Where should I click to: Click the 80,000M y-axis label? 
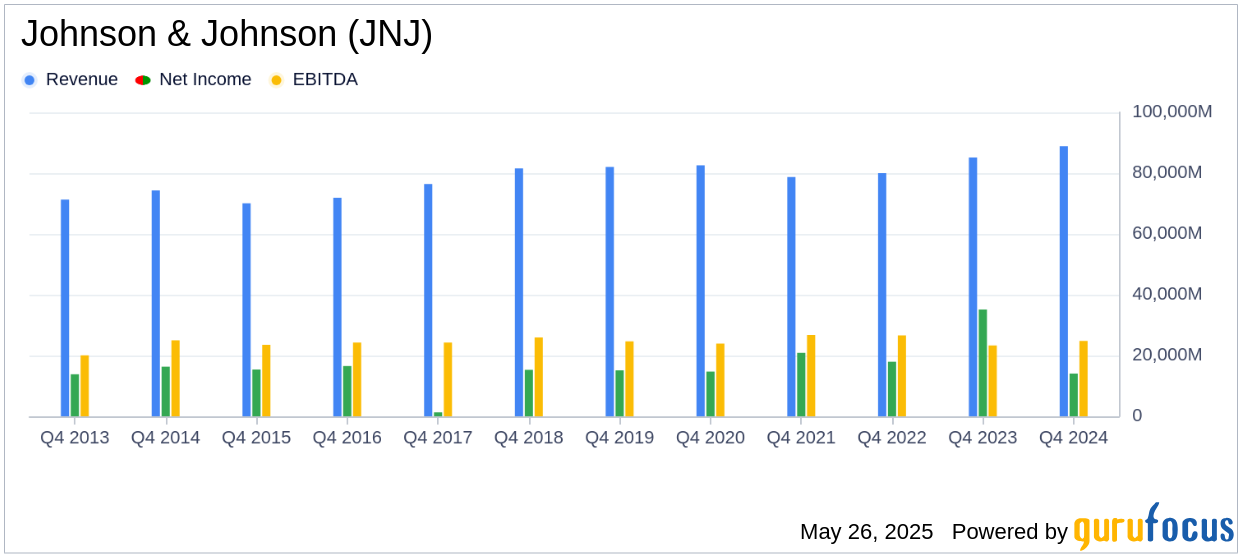click(1167, 173)
